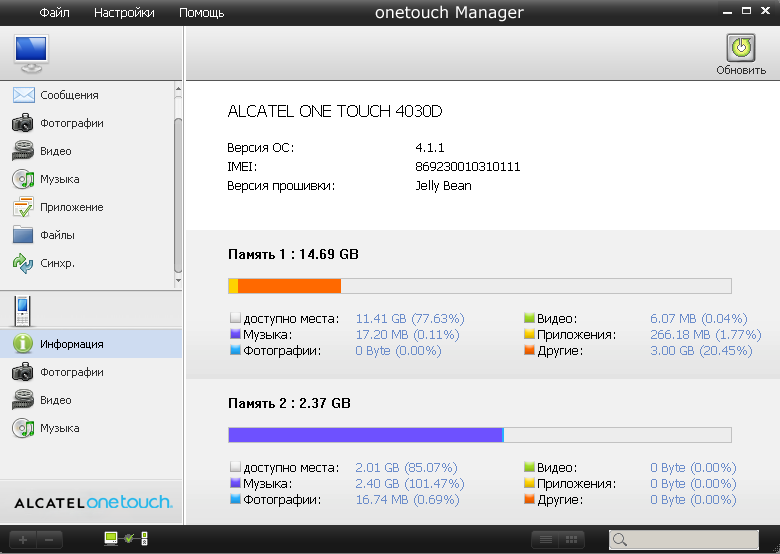Click the ALCATEL ONE TOUCH 4030D title
Image resolution: width=780 pixels, height=554 pixels.
pos(335,111)
